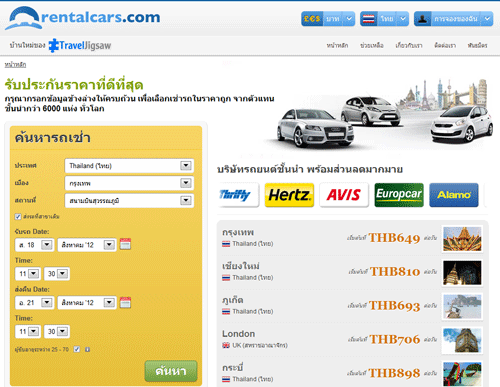Open the currency selector with £€$ icon

[328, 19]
